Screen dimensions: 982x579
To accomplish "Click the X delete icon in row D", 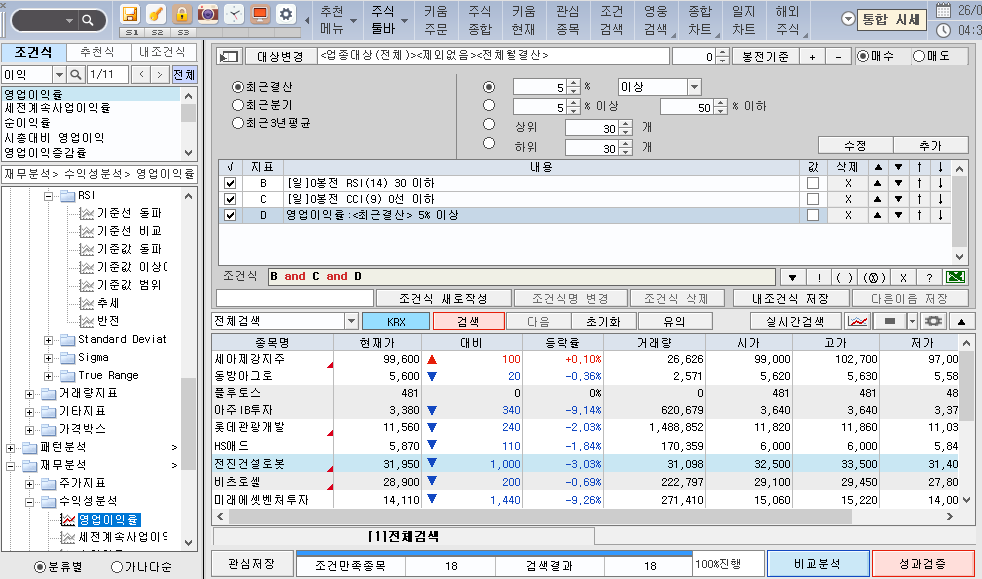I will (848, 215).
